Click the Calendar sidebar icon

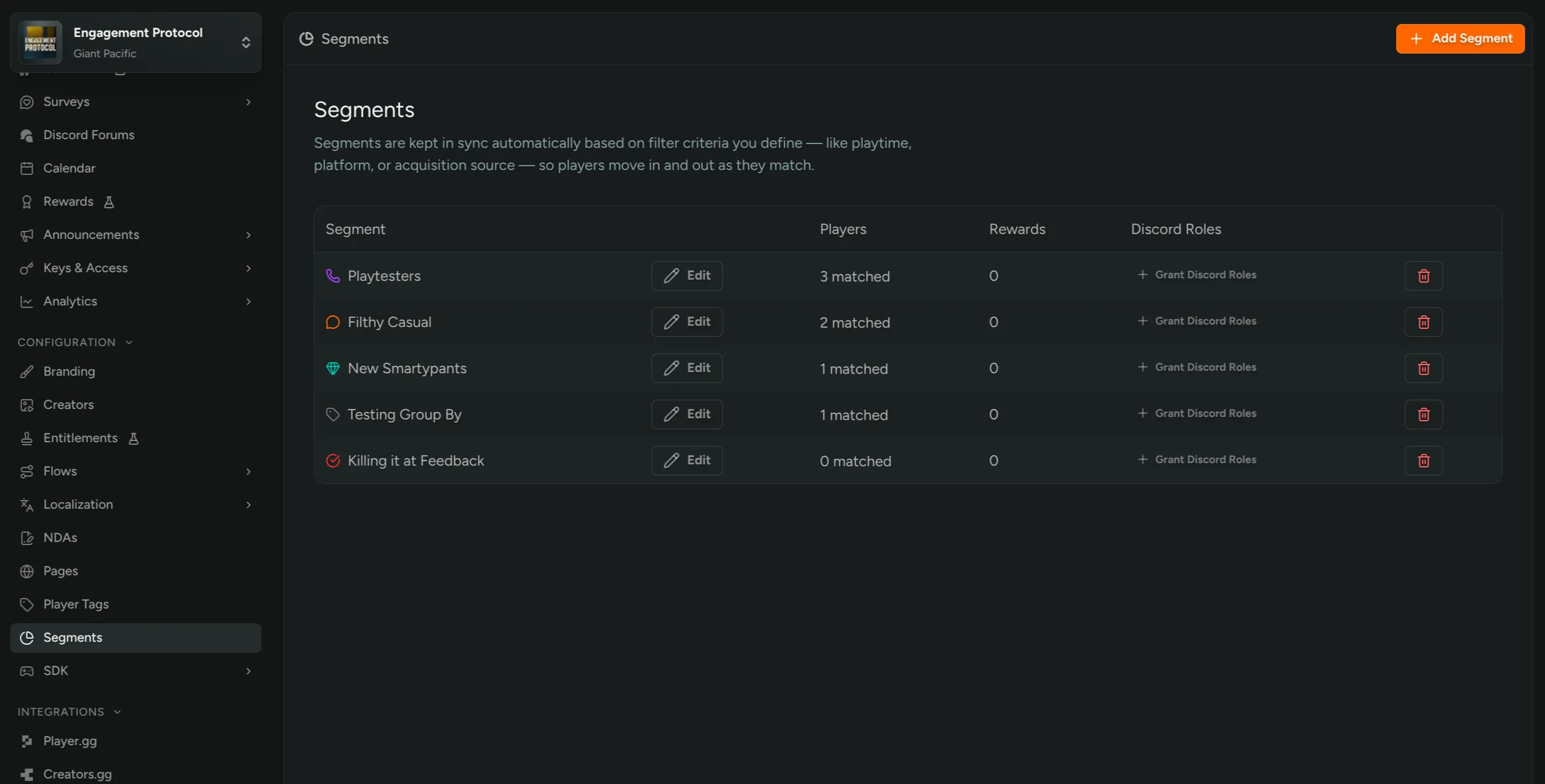(26, 169)
